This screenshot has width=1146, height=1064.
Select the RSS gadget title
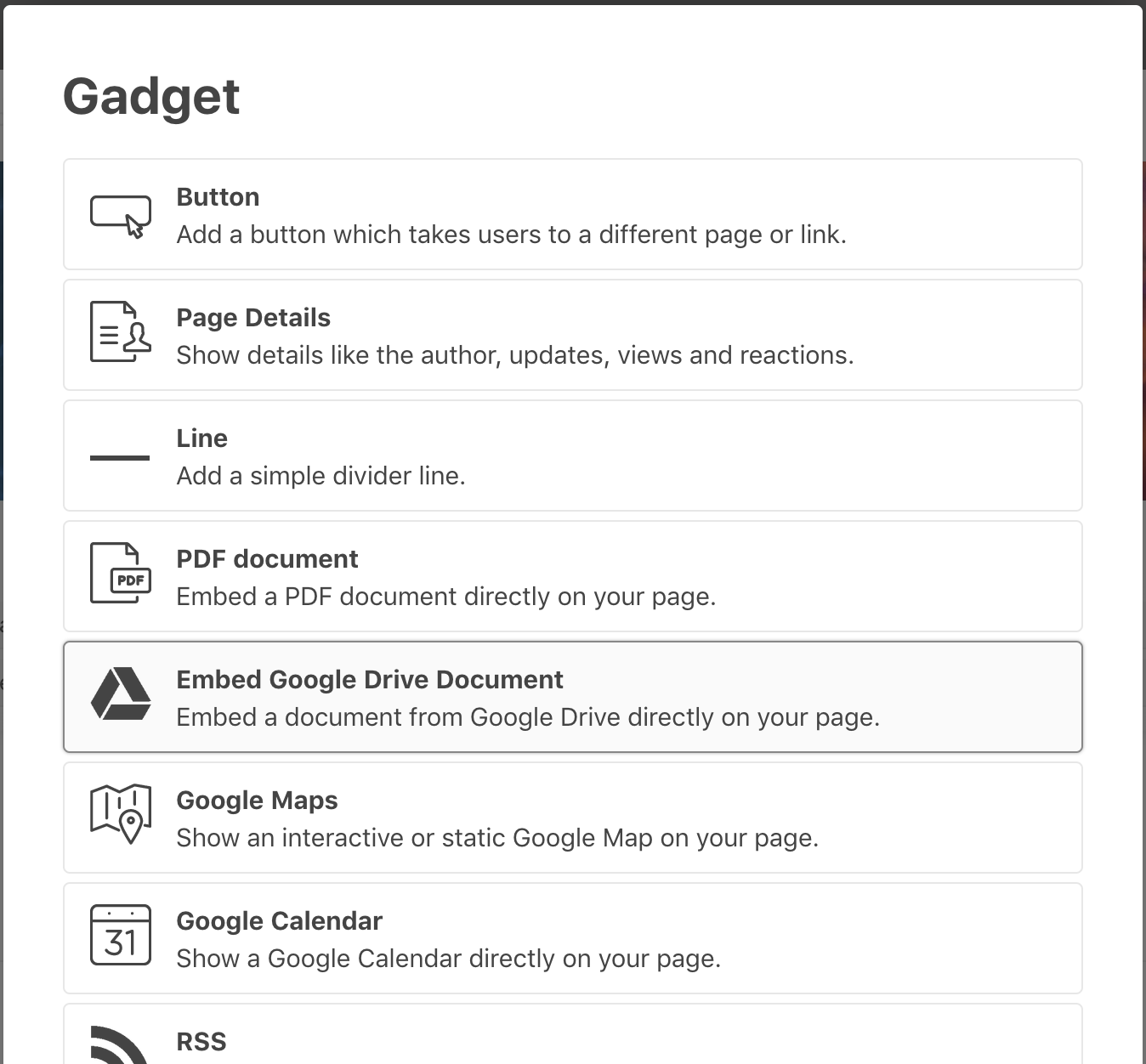tap(201, 1042)
